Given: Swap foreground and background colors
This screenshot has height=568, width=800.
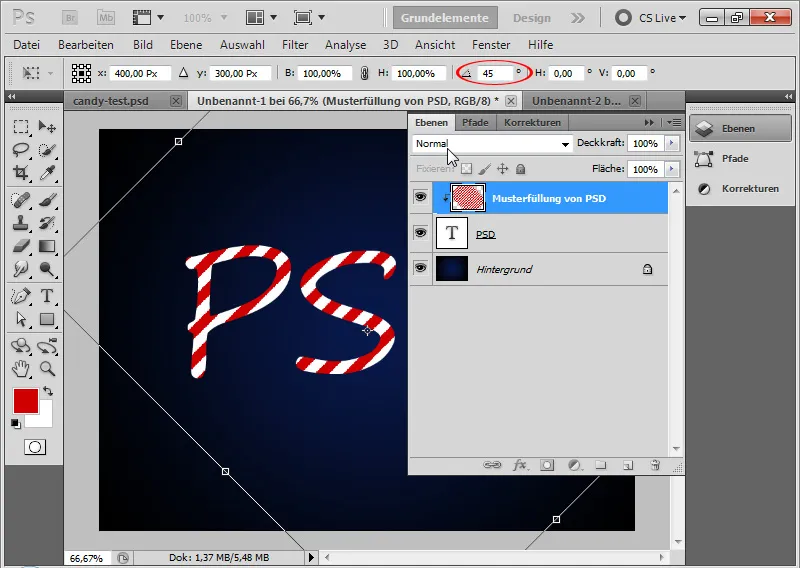Looking at the screenshot, I should (x=48, y=391).
